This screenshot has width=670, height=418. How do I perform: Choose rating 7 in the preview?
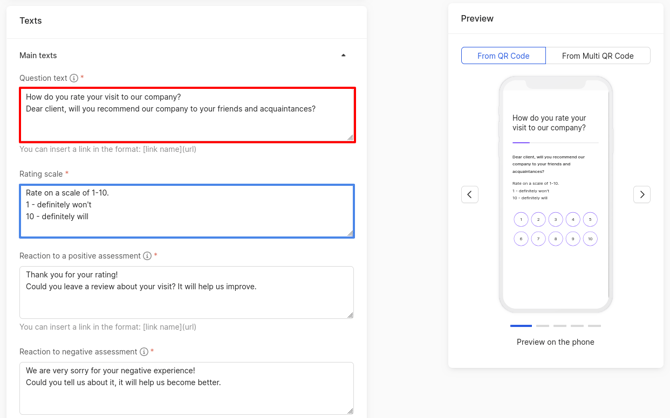point(538,239)
